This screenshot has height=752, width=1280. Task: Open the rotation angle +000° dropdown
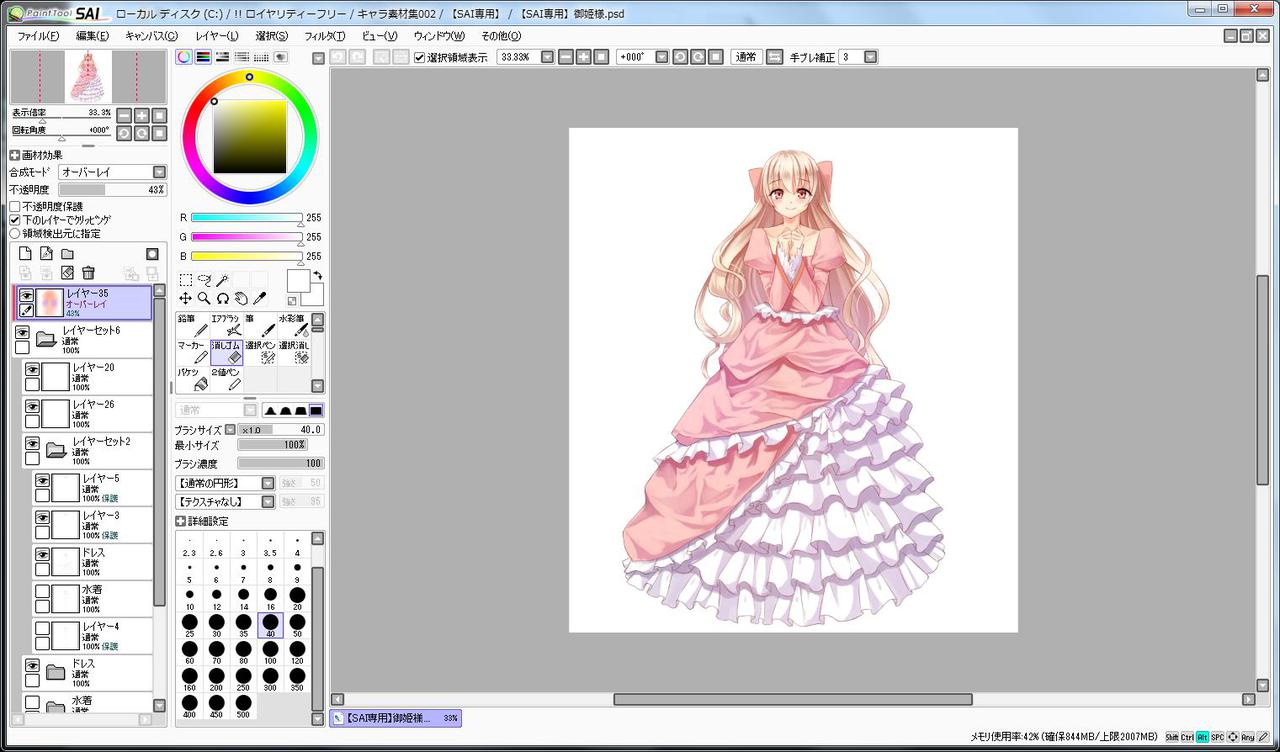click(662, 57)
